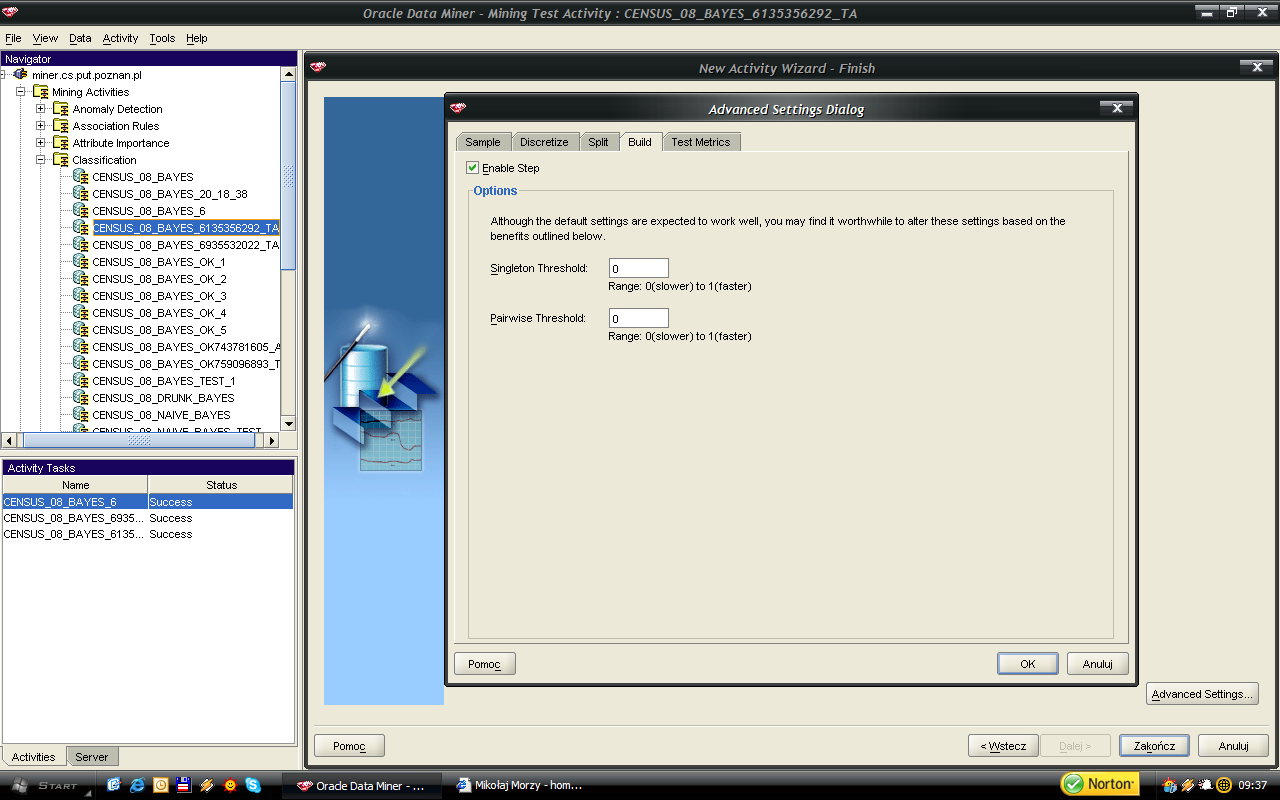Click the CENSUS_08_BAYES_6 activity icon
The image size is (1280, 800).
[x=81, y=210]
